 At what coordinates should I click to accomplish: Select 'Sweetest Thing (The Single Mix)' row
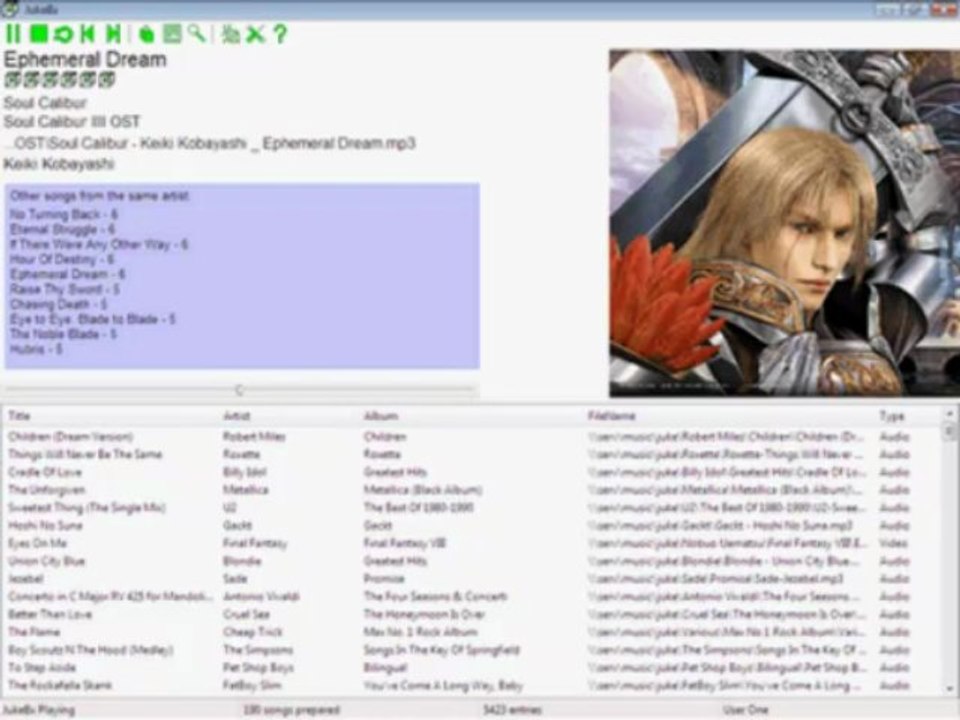471,508
